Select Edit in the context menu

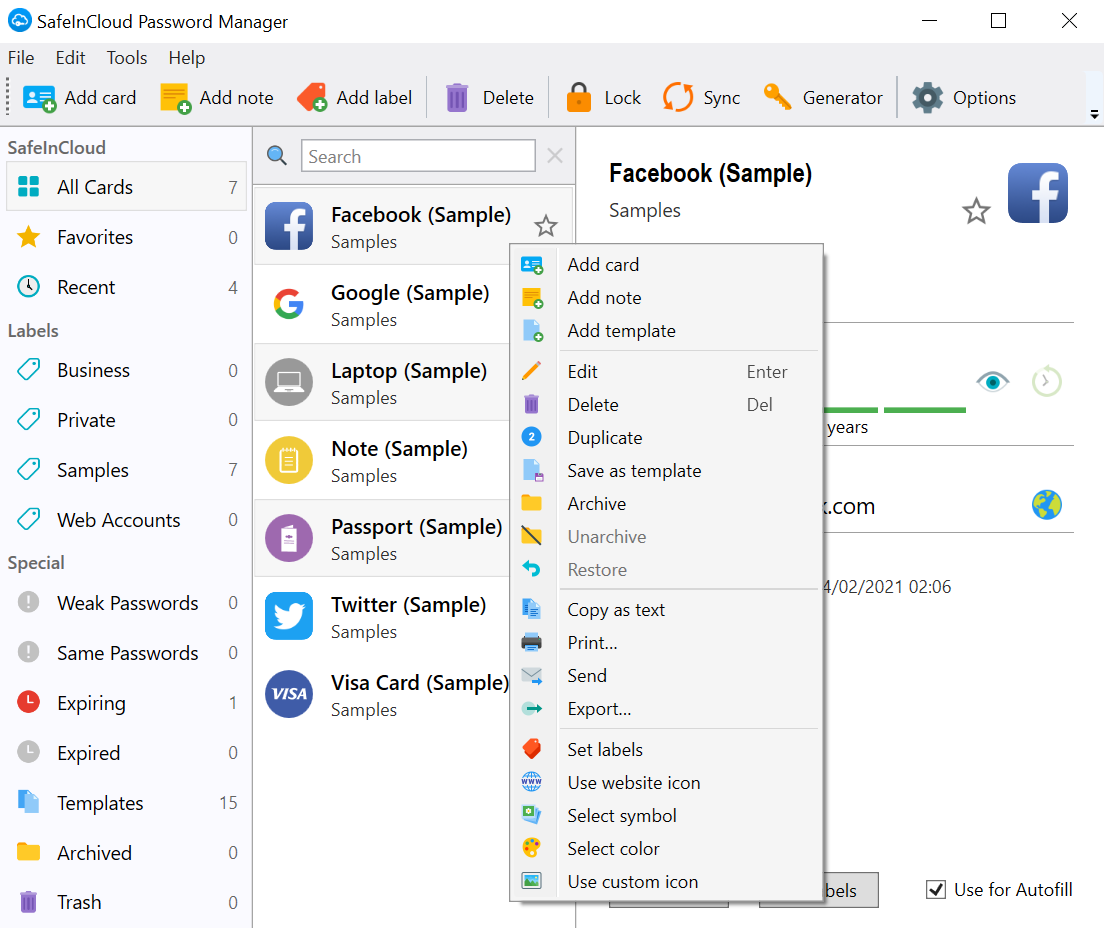[667, 372]
